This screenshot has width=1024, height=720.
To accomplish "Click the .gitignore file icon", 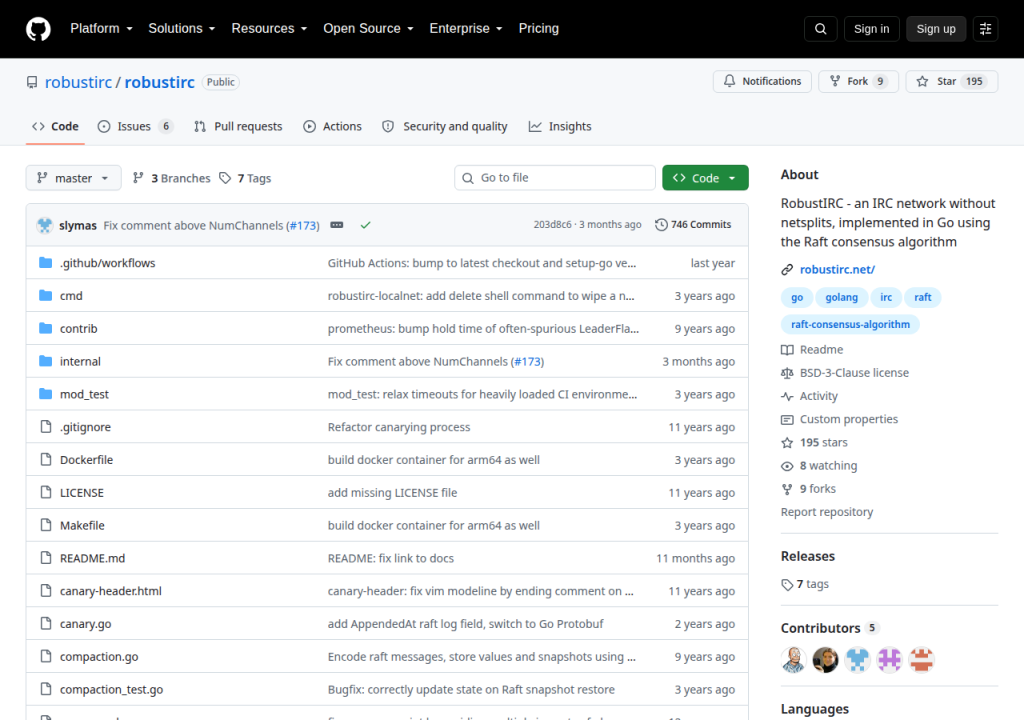I will (46, 427).
